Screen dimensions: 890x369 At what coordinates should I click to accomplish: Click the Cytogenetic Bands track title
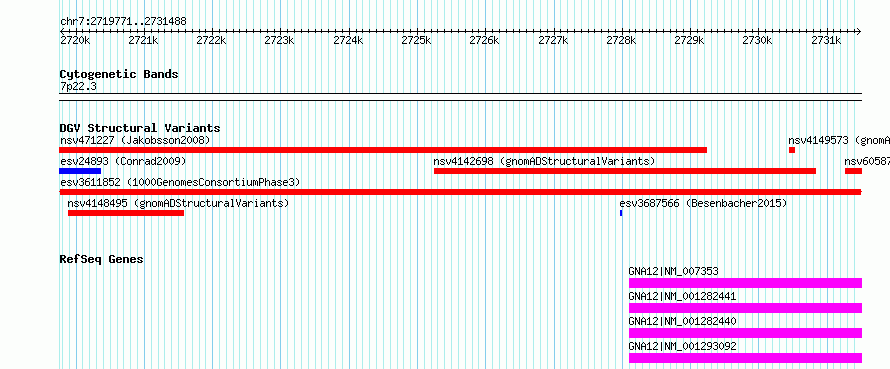[119, 74]
